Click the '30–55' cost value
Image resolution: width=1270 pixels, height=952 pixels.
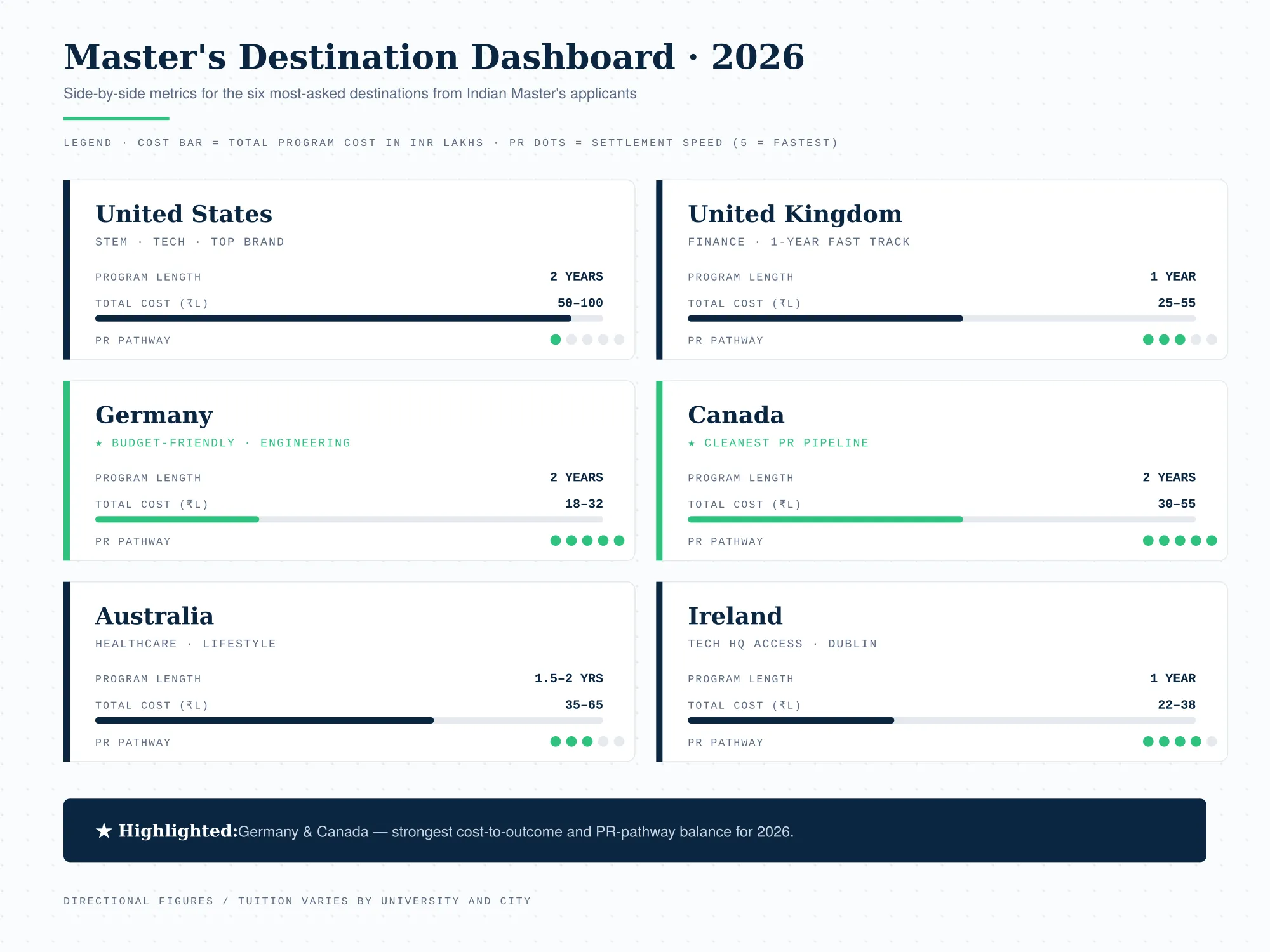(x=1177, y=504)
